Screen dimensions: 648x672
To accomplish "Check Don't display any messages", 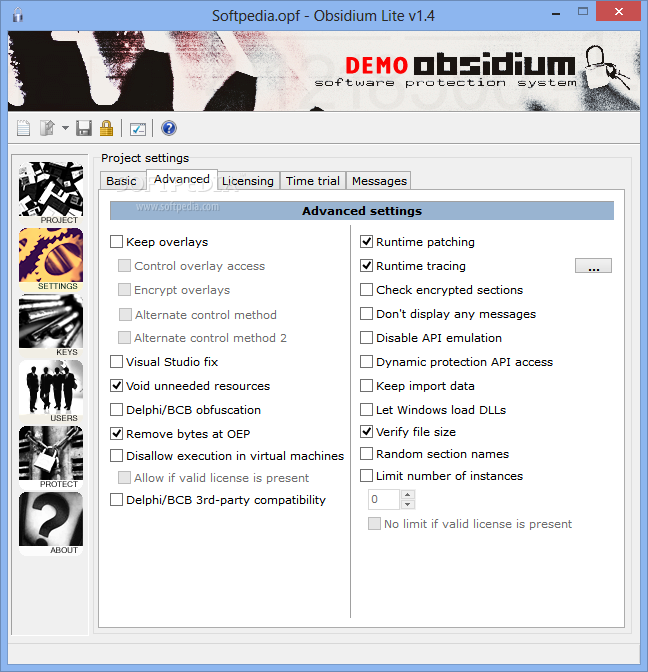I will tap(366, 314).
